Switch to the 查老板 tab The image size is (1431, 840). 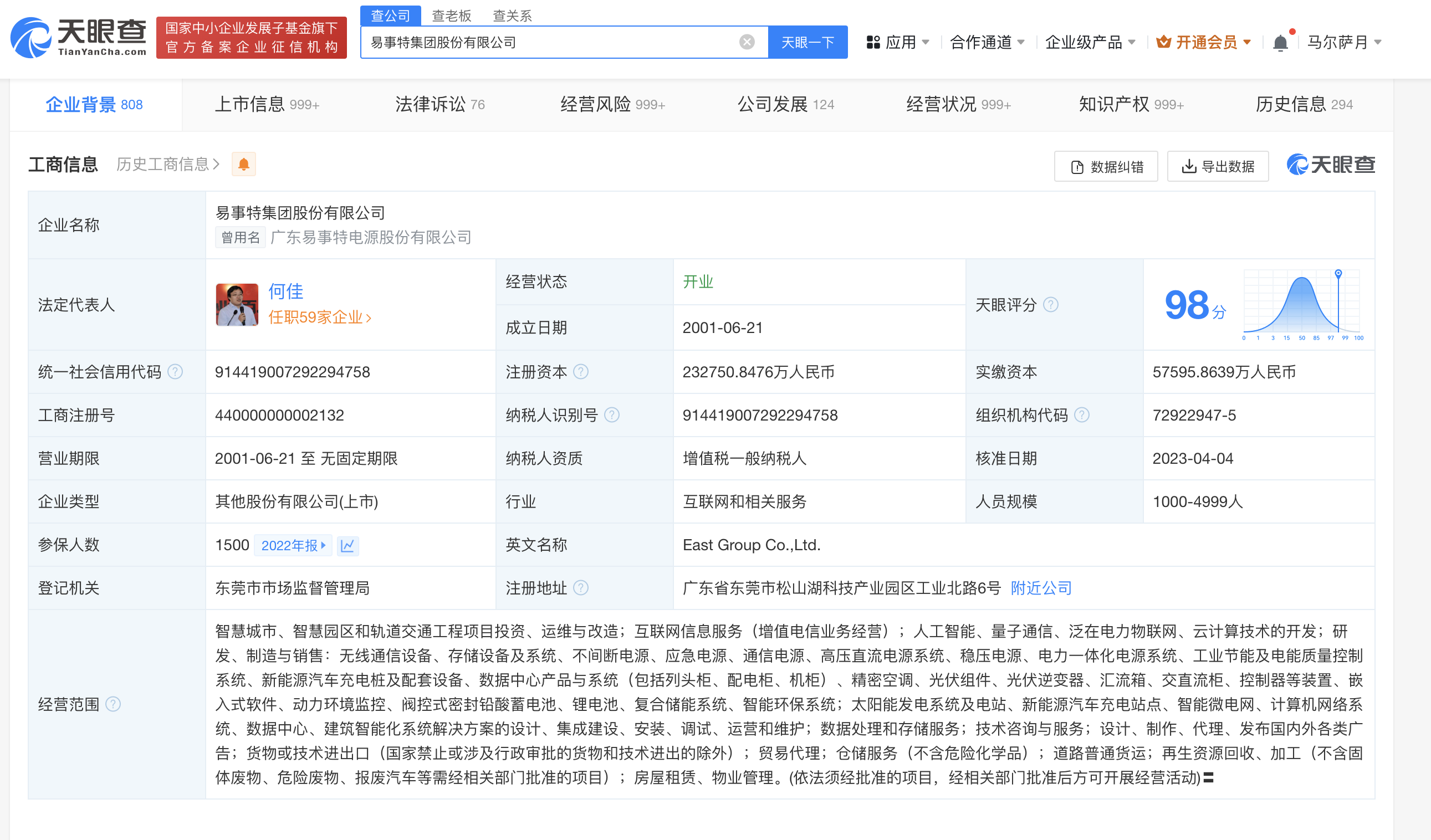[x=452, y=16]
